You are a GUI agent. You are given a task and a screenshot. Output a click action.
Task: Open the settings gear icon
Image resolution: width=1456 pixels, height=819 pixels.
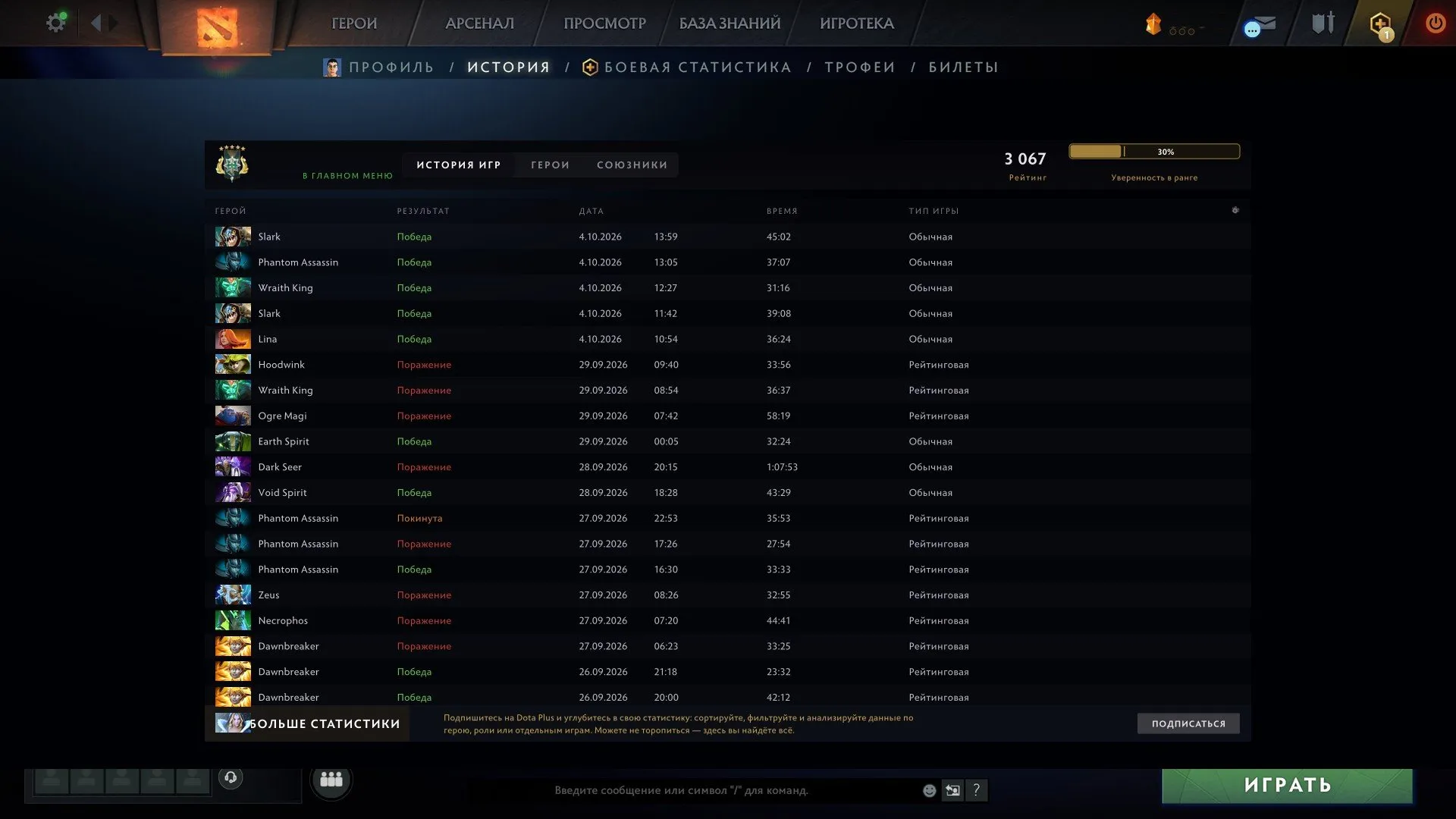point(56,22)
